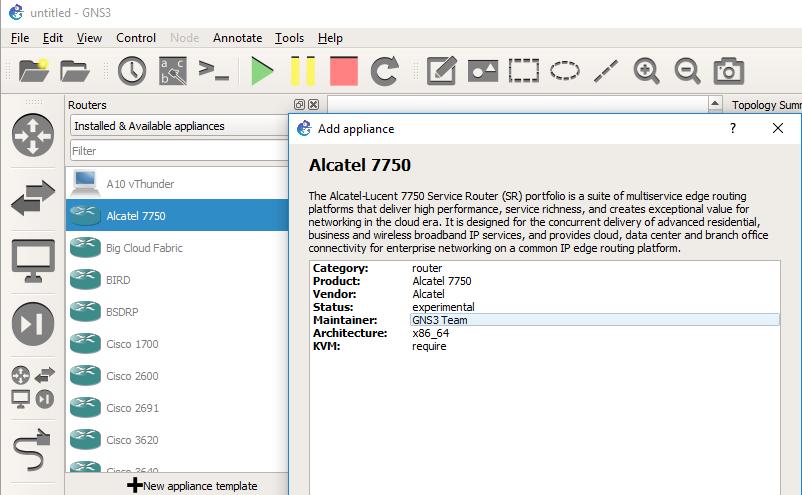The height and width of the screenshot is (495, 802).
Task: Select Big Cloud Fabric appliance
Action: pyautogui.click(x=177, y=248)
